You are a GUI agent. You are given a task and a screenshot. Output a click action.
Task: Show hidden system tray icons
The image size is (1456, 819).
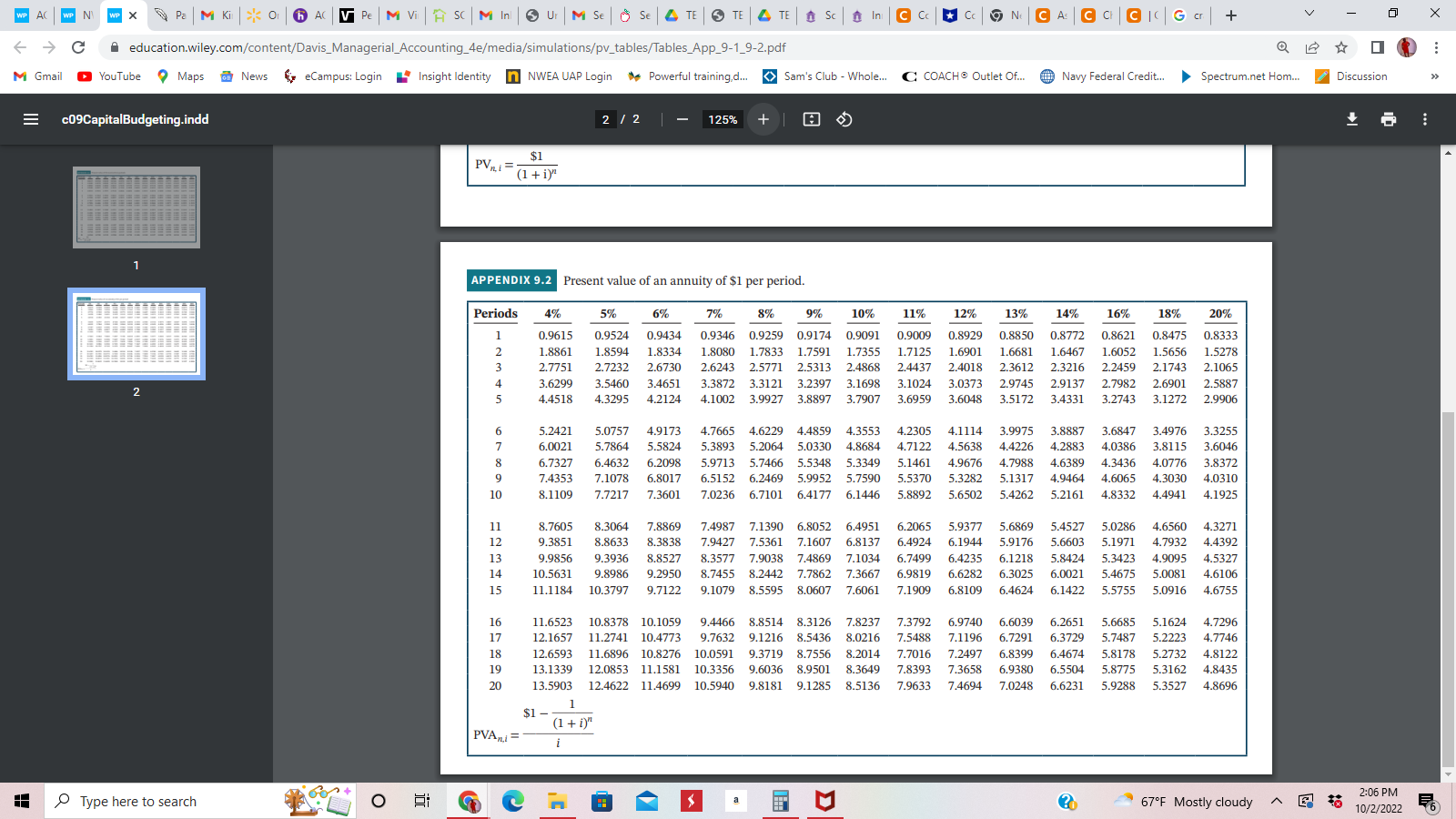pos(1277,801)
